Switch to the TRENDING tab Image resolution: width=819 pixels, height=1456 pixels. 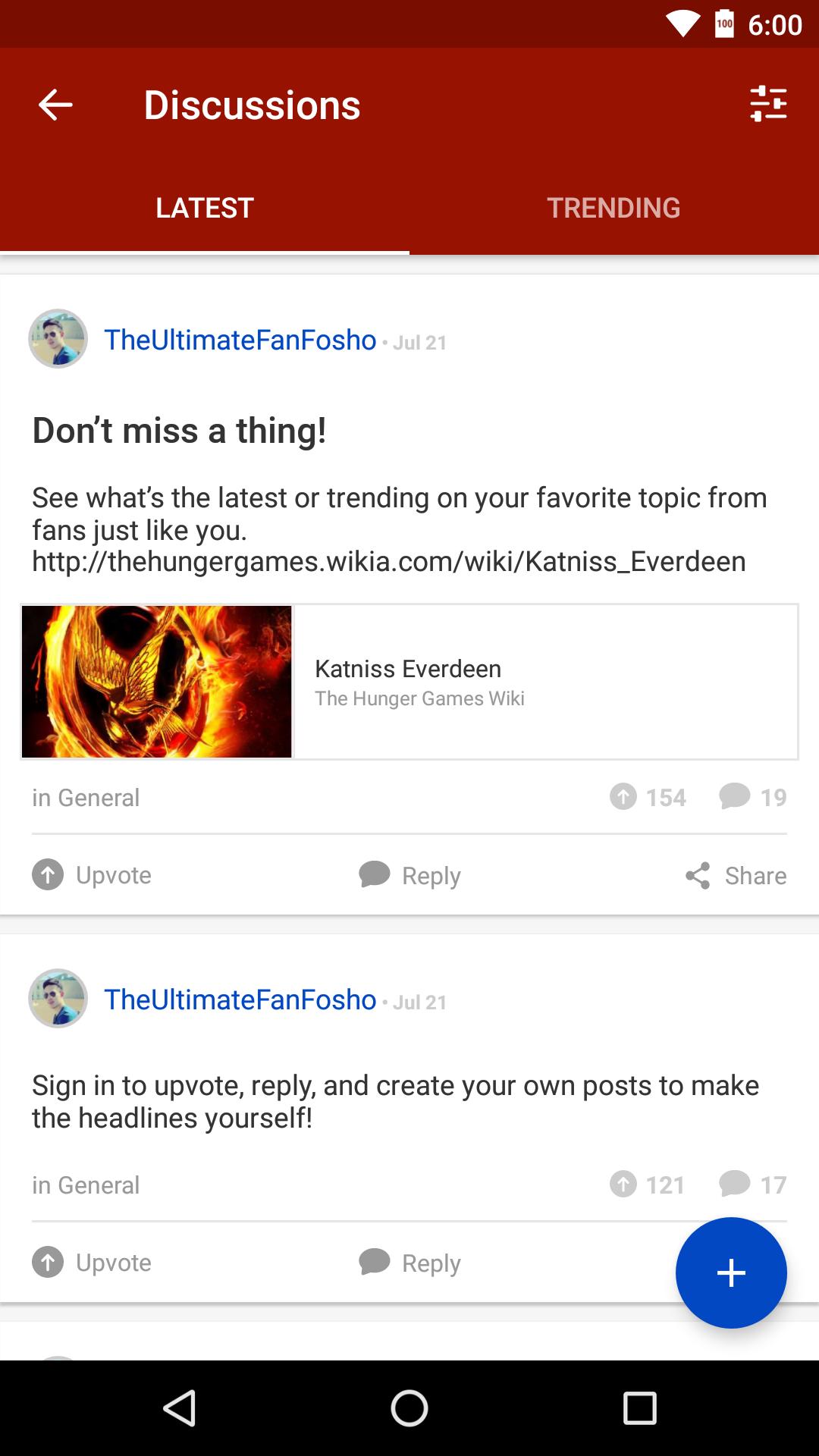point(614,208)
